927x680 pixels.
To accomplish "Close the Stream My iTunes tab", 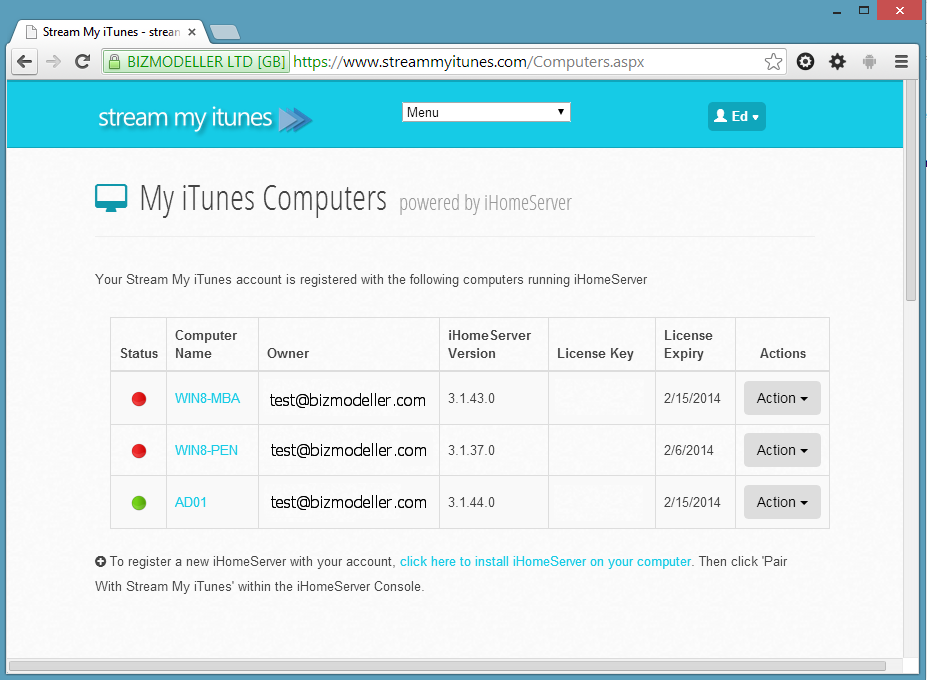I will click(x=192, y=32).
